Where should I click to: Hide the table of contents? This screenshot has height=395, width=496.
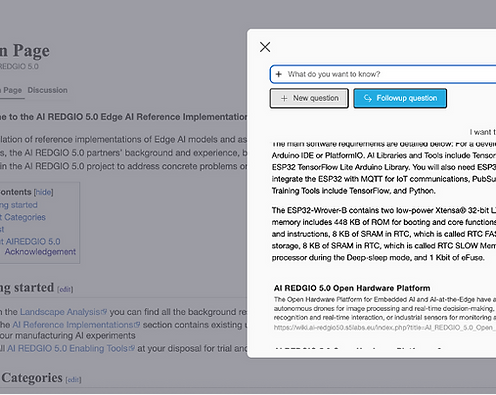[43, 192]
